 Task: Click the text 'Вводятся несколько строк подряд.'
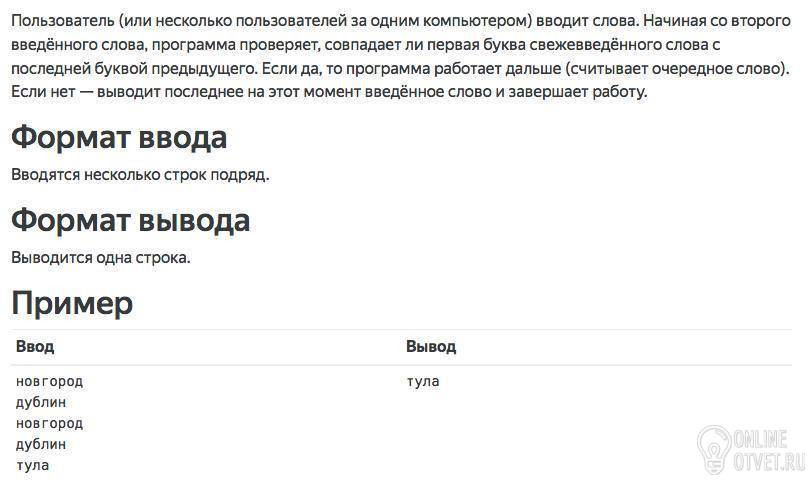point(140,175)
